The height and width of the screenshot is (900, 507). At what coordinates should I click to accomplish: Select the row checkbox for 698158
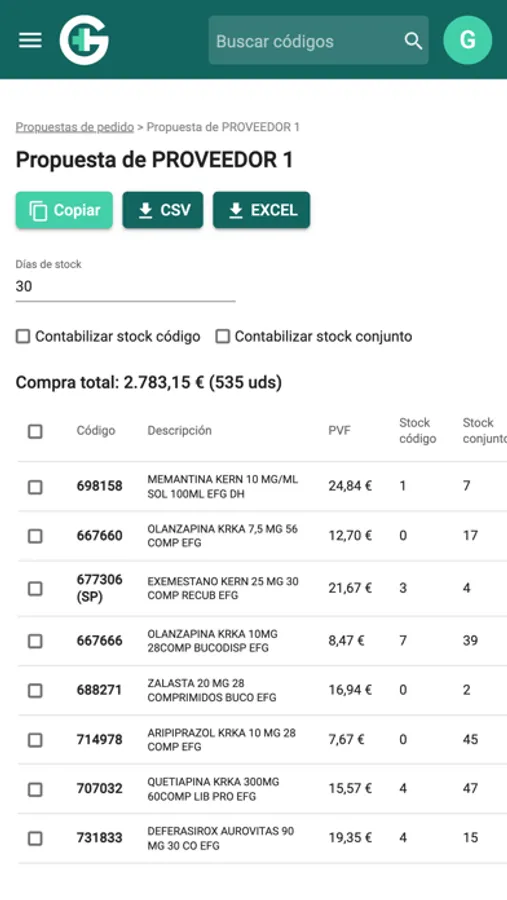click(35, 487)
